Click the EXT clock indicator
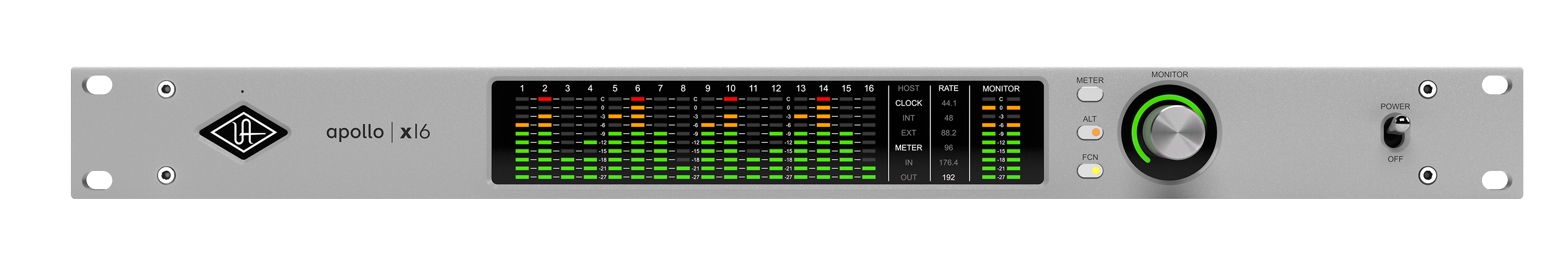This screenshot has height=256, width=1568. 908,133
